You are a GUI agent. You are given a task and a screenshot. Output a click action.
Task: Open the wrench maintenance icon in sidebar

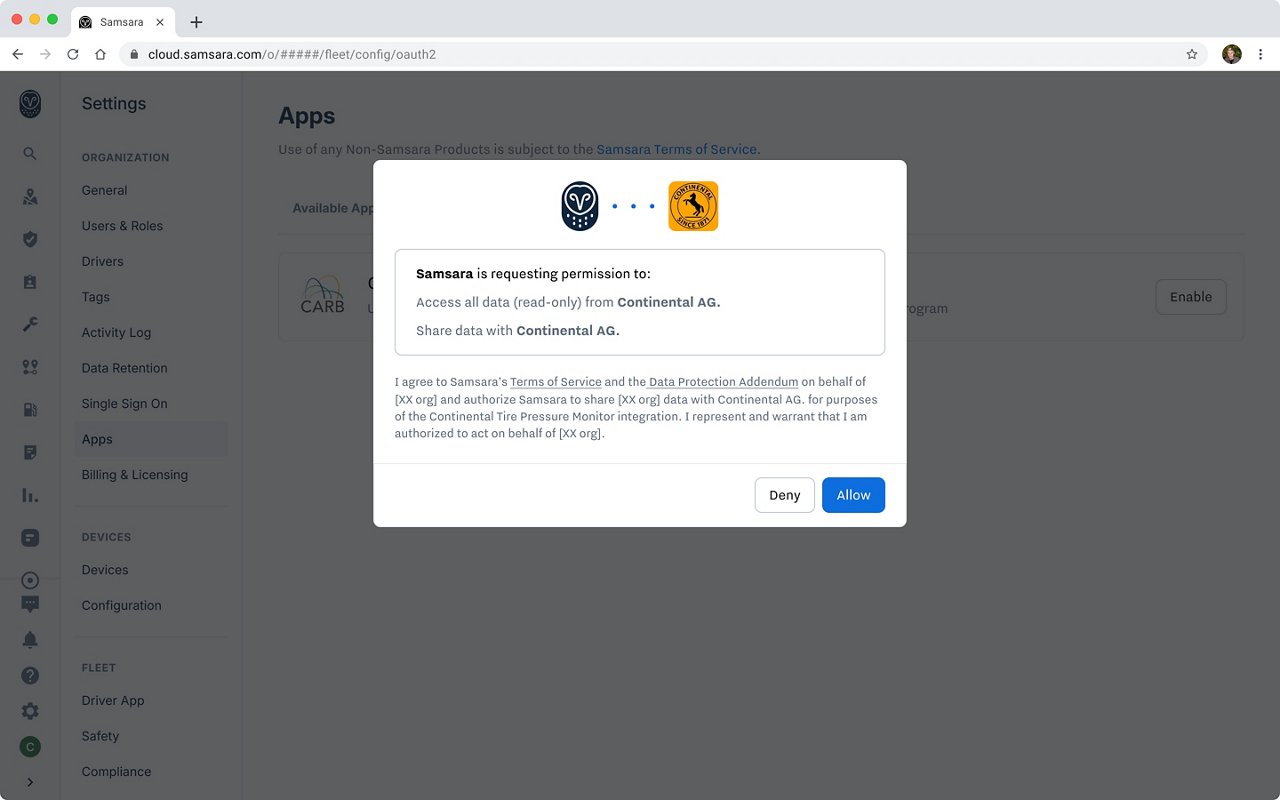[x=30, y=324]
